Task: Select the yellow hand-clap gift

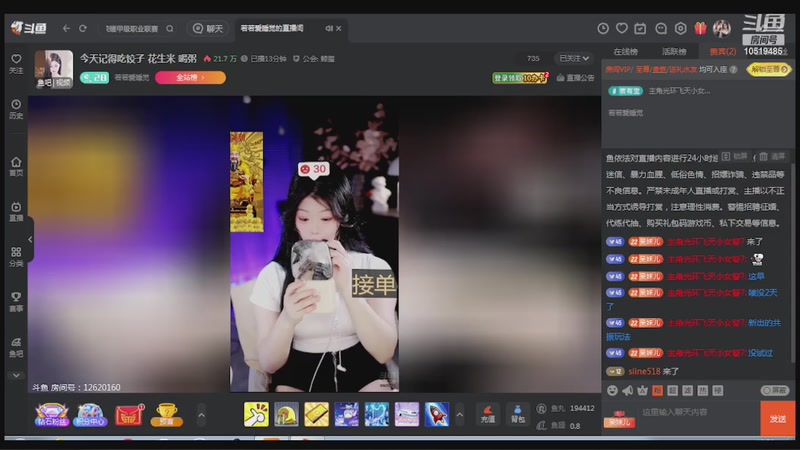Action: click(x=256, y=414)
